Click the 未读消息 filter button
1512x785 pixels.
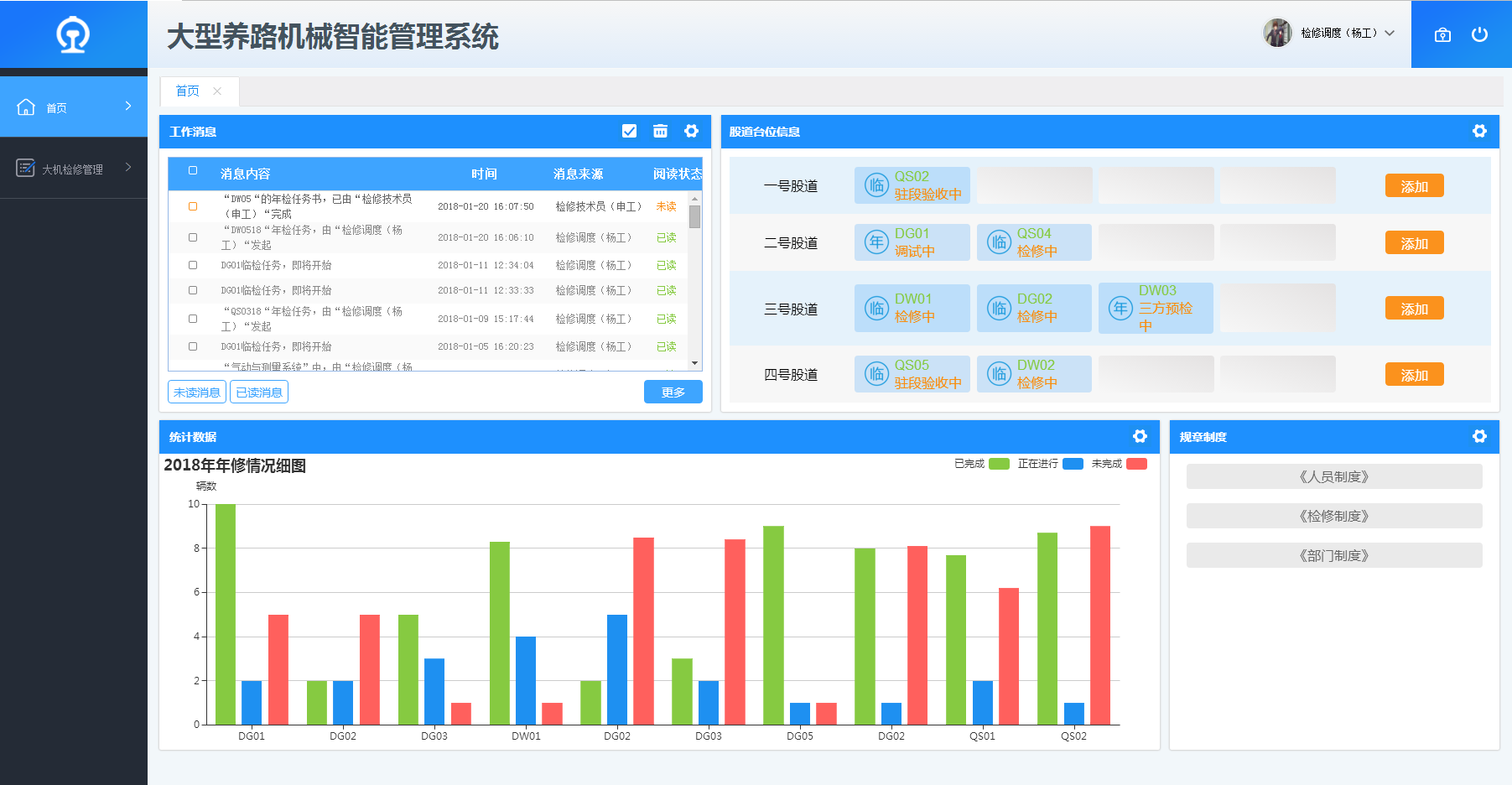coord(197,392)
